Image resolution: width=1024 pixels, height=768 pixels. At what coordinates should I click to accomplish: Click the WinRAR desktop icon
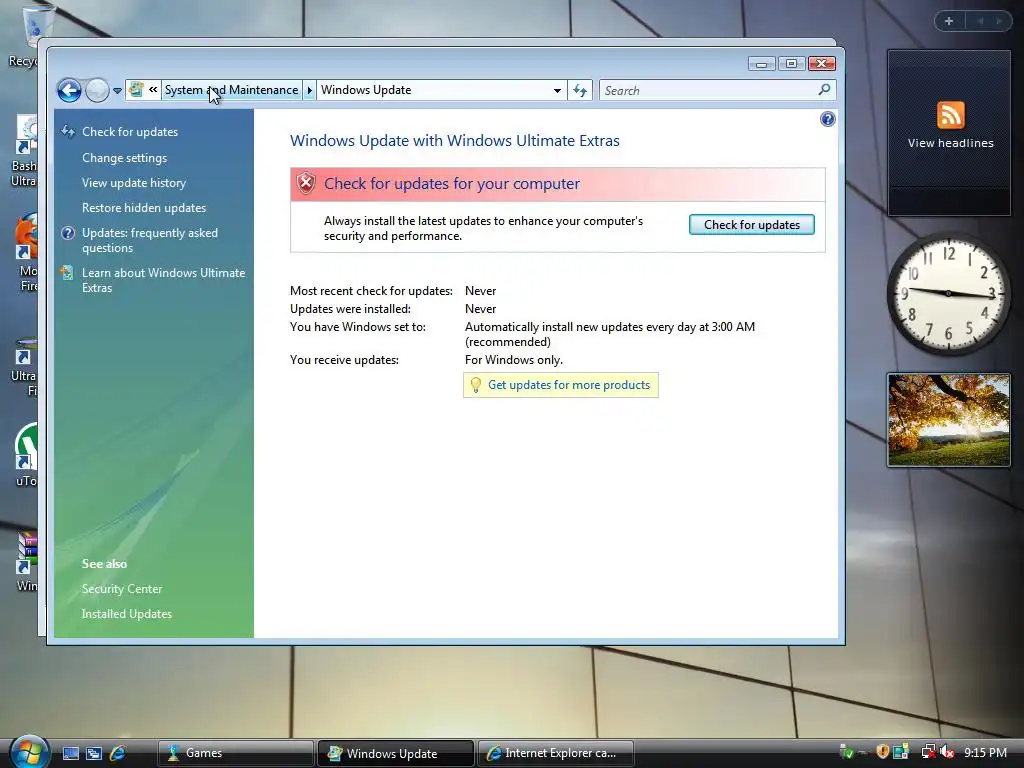point(26,562)
